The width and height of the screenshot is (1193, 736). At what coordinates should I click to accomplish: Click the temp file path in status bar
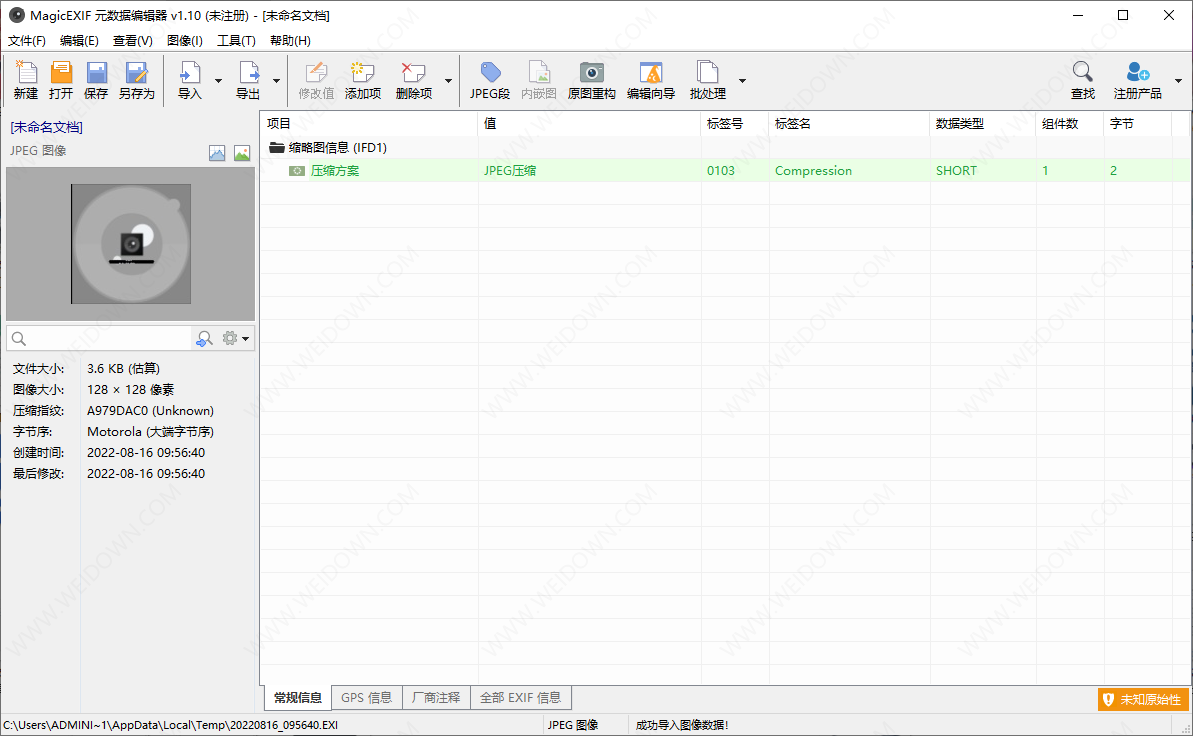170,725
